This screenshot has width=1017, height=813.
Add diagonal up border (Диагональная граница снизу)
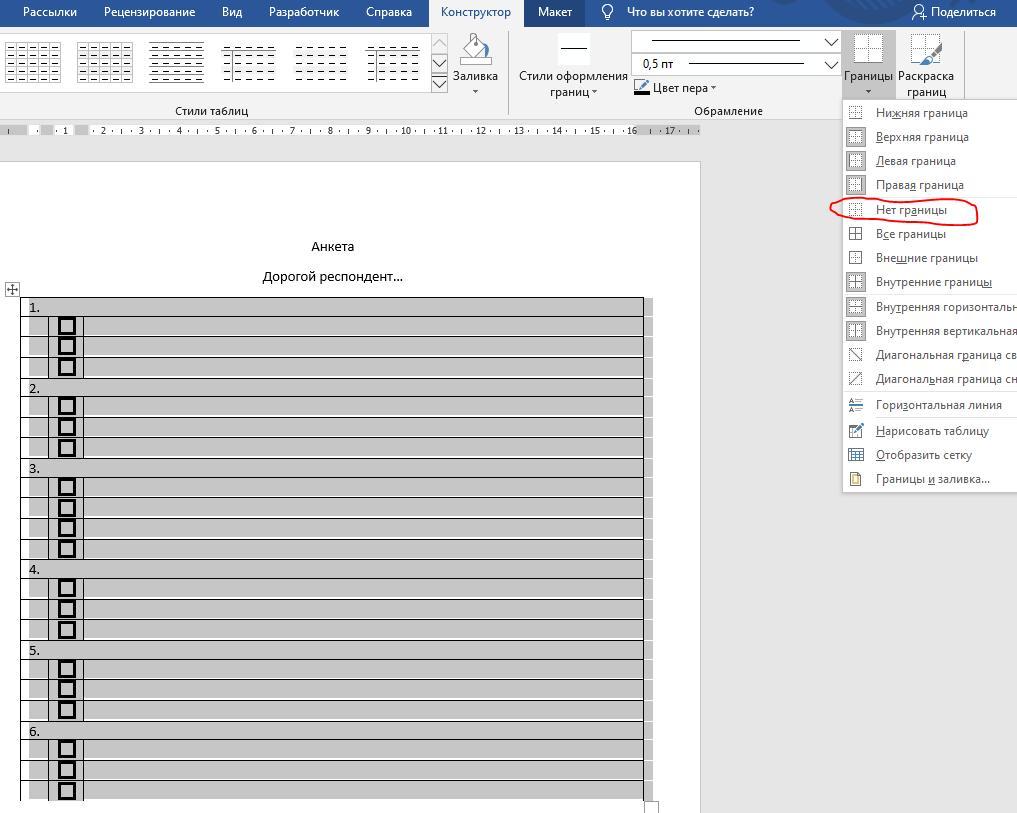929,379
